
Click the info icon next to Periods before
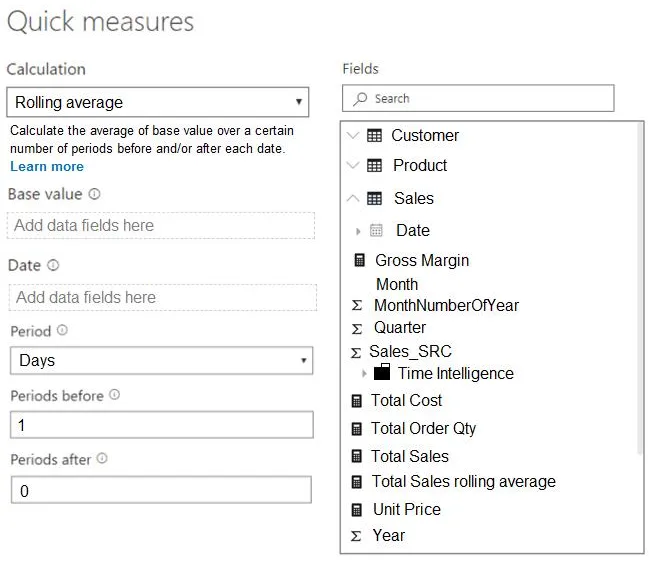tap(114, 395)
